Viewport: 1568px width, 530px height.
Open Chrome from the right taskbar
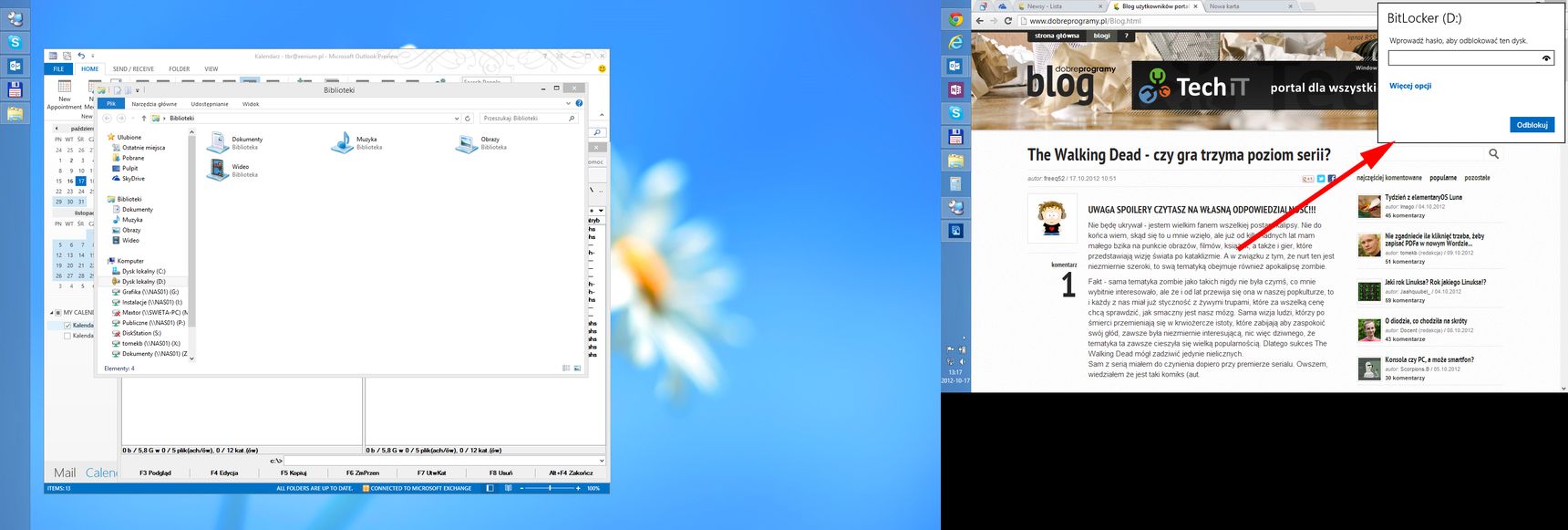pyautogui.click(x=955, y=19)
